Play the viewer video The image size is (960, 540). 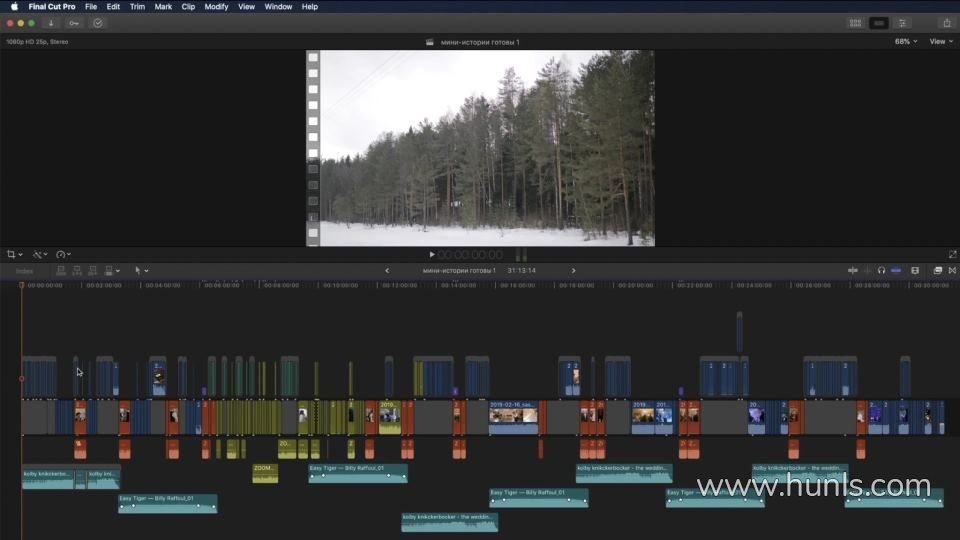(432, 254)
